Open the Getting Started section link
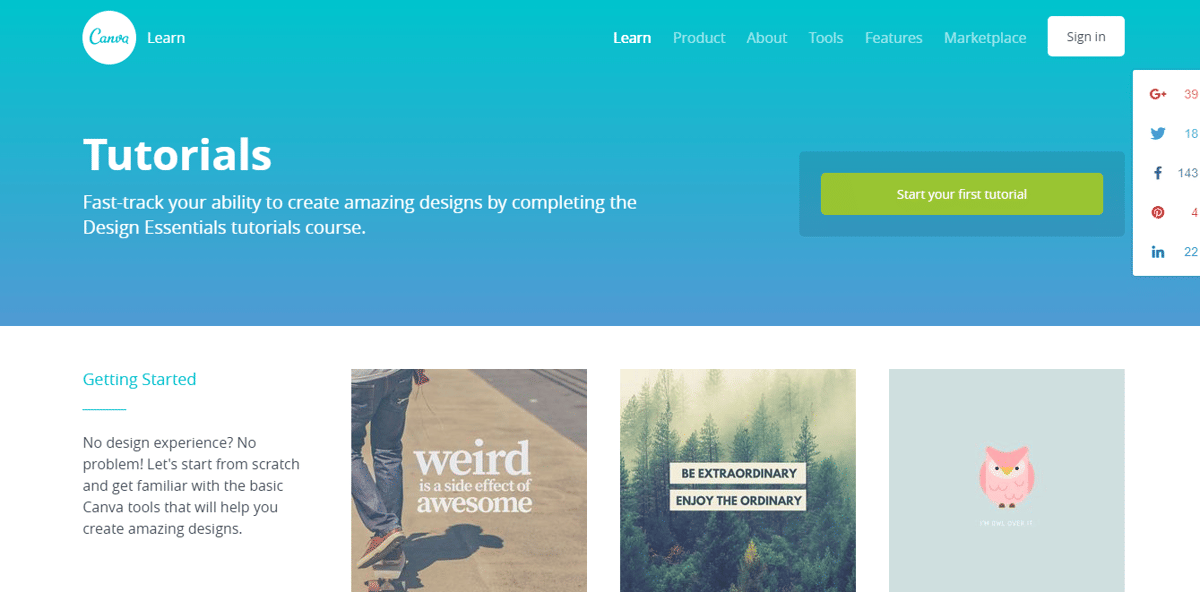 pyautogui.click(x=139, y=379)
